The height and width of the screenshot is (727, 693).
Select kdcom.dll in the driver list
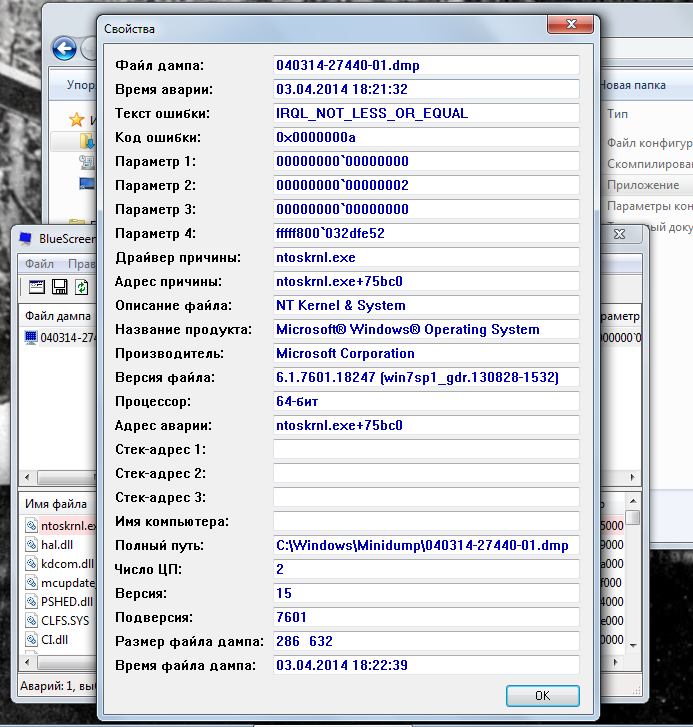[x=62, y=564]
